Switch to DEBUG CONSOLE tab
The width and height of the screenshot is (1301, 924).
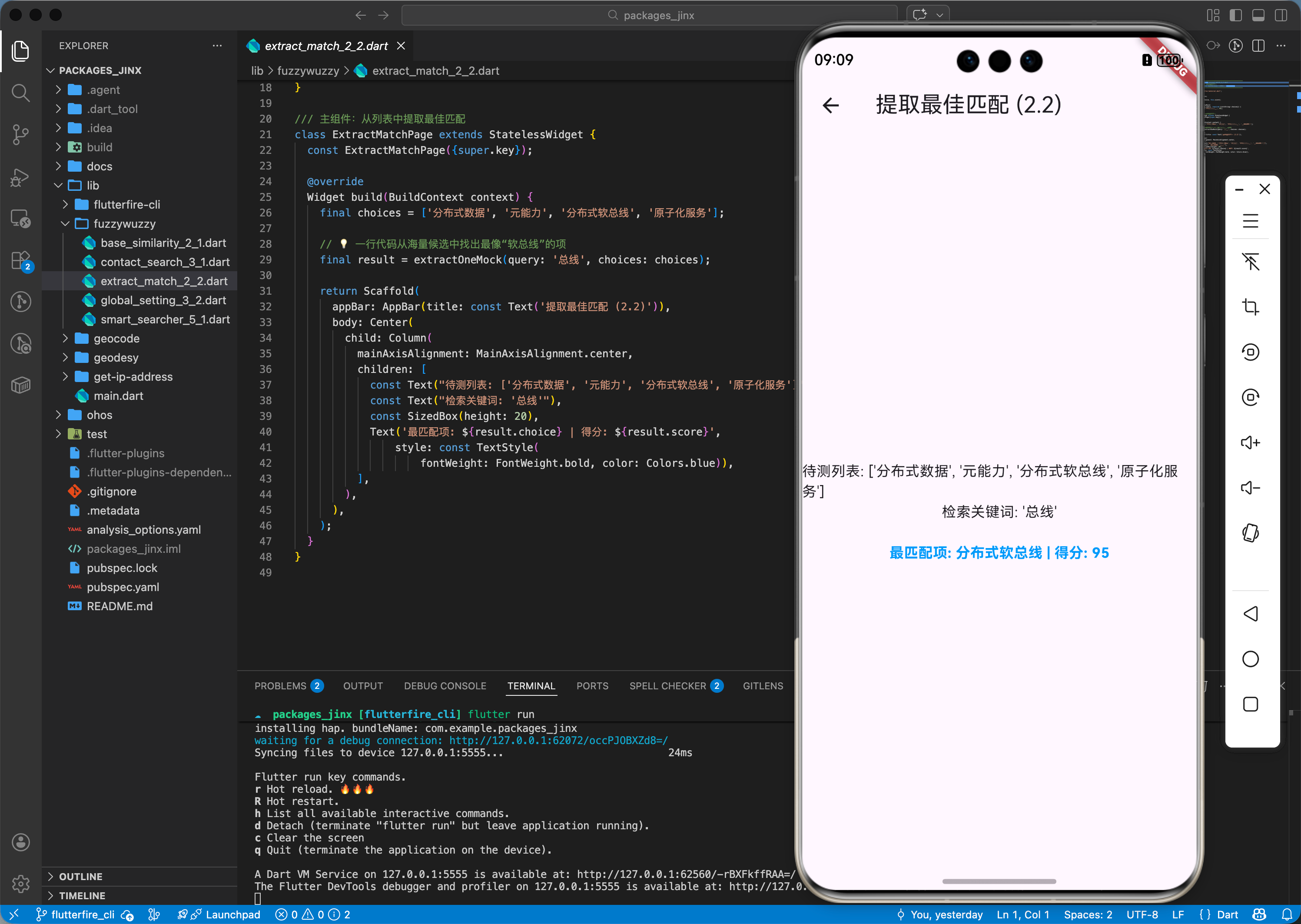click(445, 685)
